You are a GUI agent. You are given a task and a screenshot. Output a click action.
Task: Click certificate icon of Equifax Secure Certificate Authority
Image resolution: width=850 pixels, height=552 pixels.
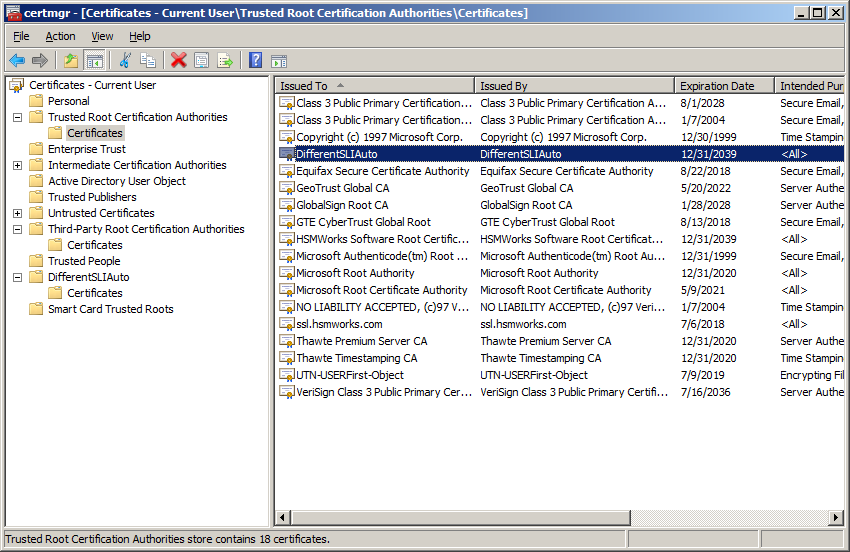pos(287,171)
